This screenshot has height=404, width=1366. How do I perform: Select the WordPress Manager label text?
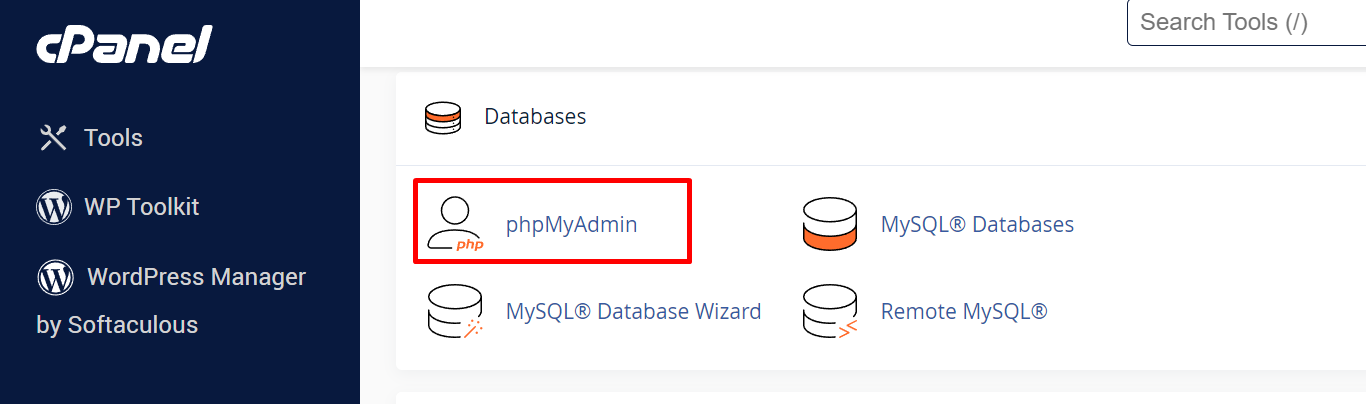pos(196,276)
